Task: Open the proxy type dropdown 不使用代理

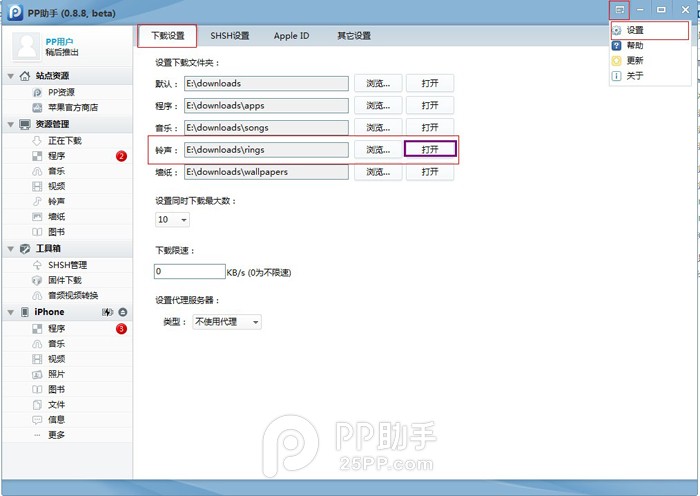Action: click(x=227, y=322)
